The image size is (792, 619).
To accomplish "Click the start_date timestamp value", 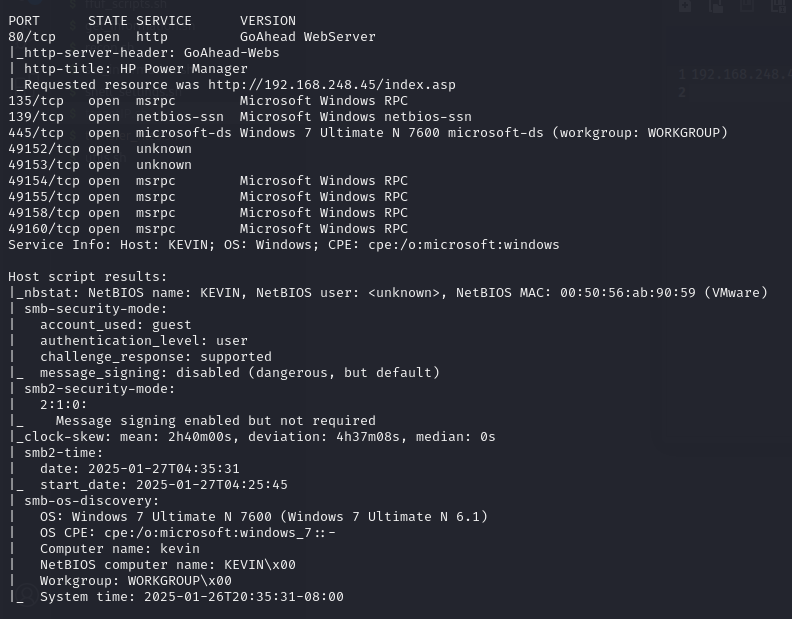I will tap(212, 485).
